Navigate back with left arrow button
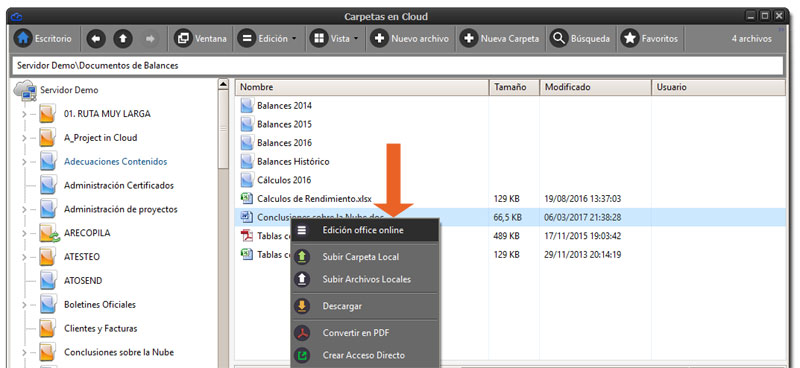Screen dimensions: 800x368 click(x=96, y=38)
